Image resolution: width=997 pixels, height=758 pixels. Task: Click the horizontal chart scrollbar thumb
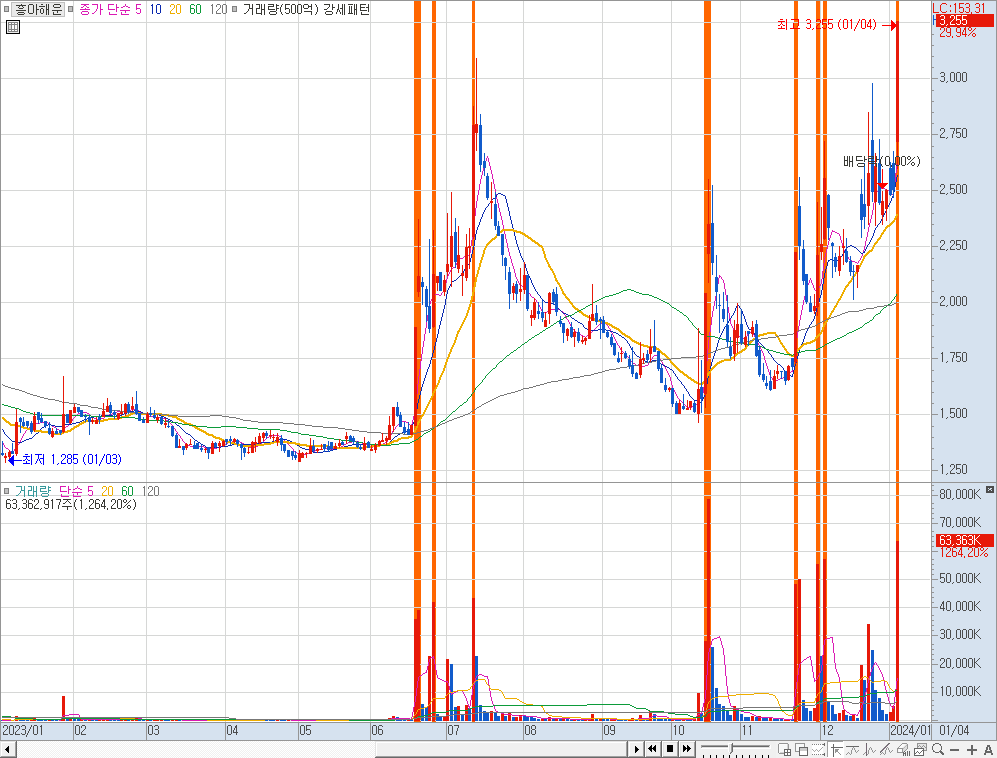coord(501,748)
